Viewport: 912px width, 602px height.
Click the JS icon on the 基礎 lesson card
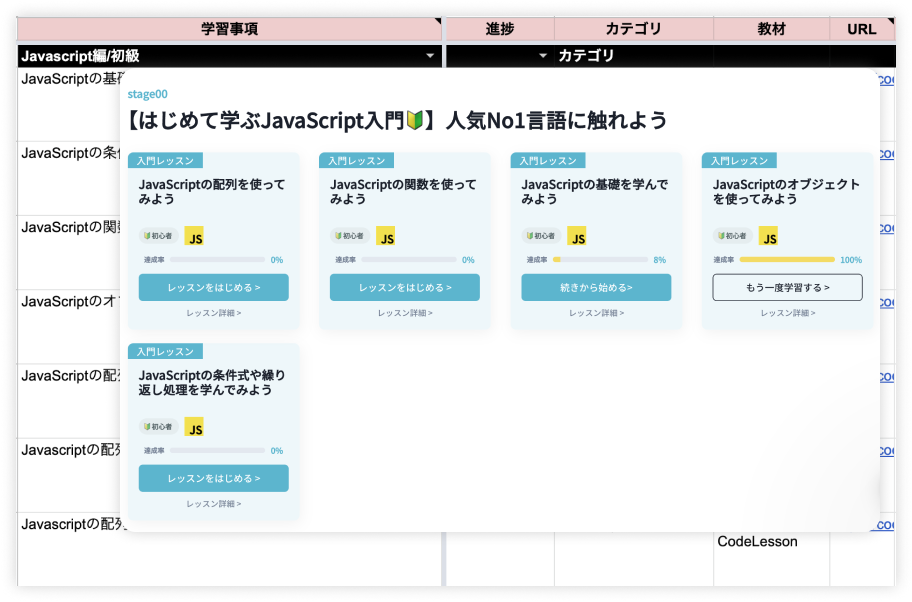pyautogui.click(x=577, y=237)
